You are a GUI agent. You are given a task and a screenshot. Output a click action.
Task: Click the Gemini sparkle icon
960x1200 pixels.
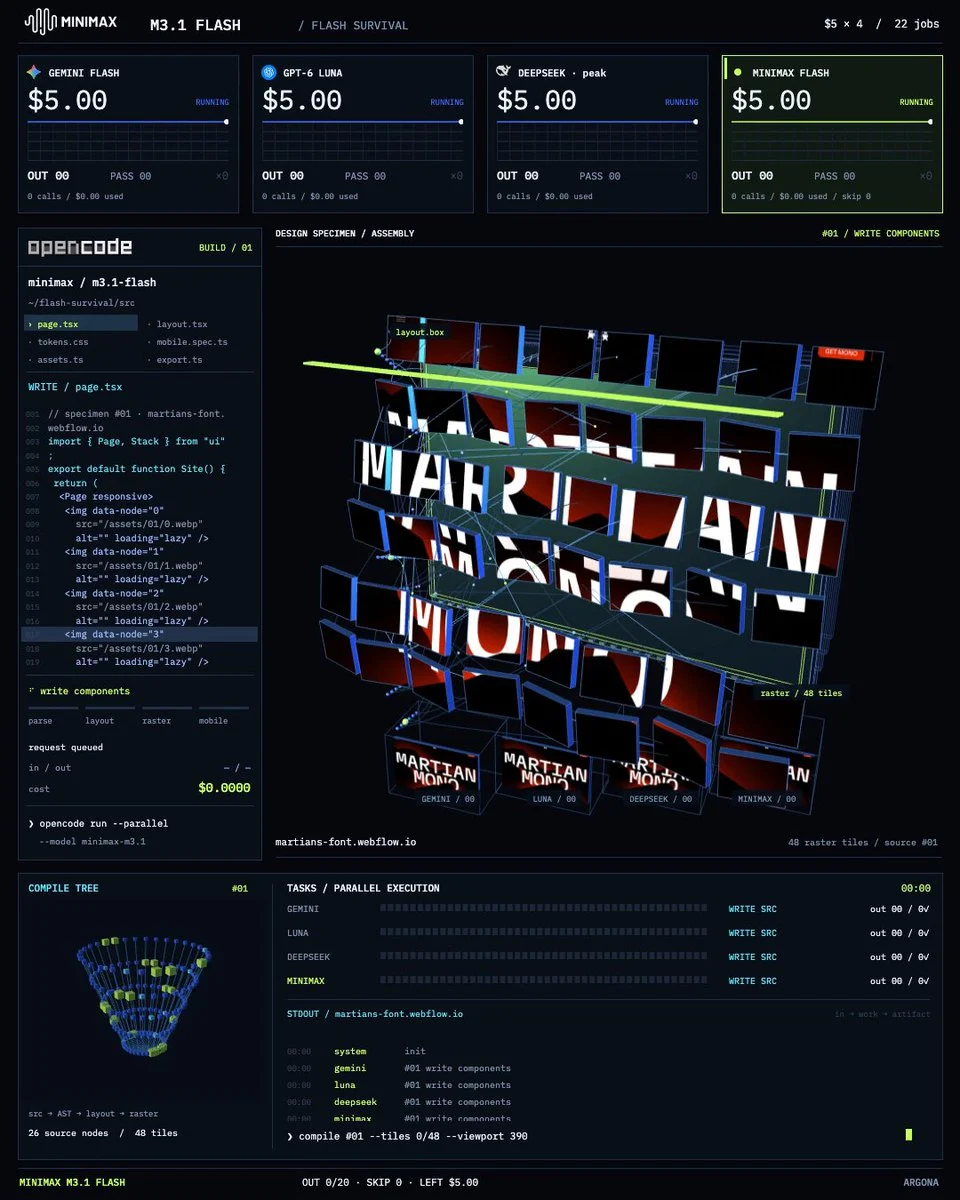tap(34, 73)
